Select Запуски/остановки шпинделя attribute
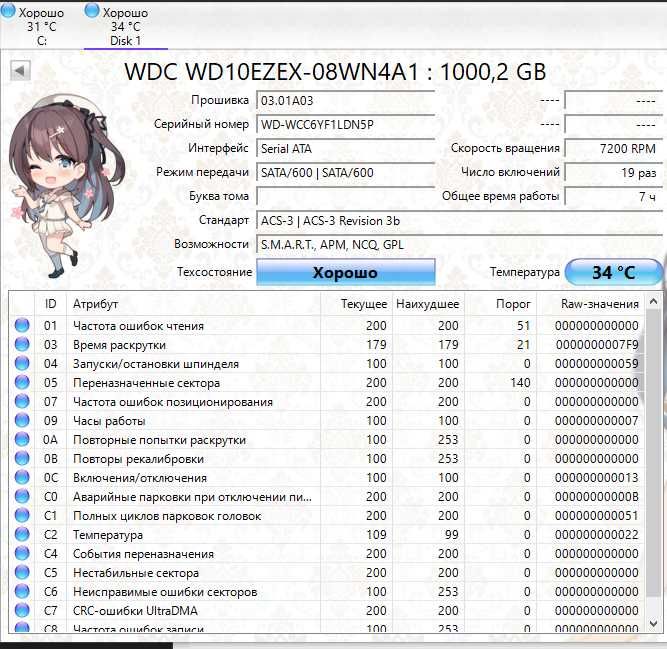Image resolution: width=667 pixels, height=649 pixels. [x=156, y=364]
